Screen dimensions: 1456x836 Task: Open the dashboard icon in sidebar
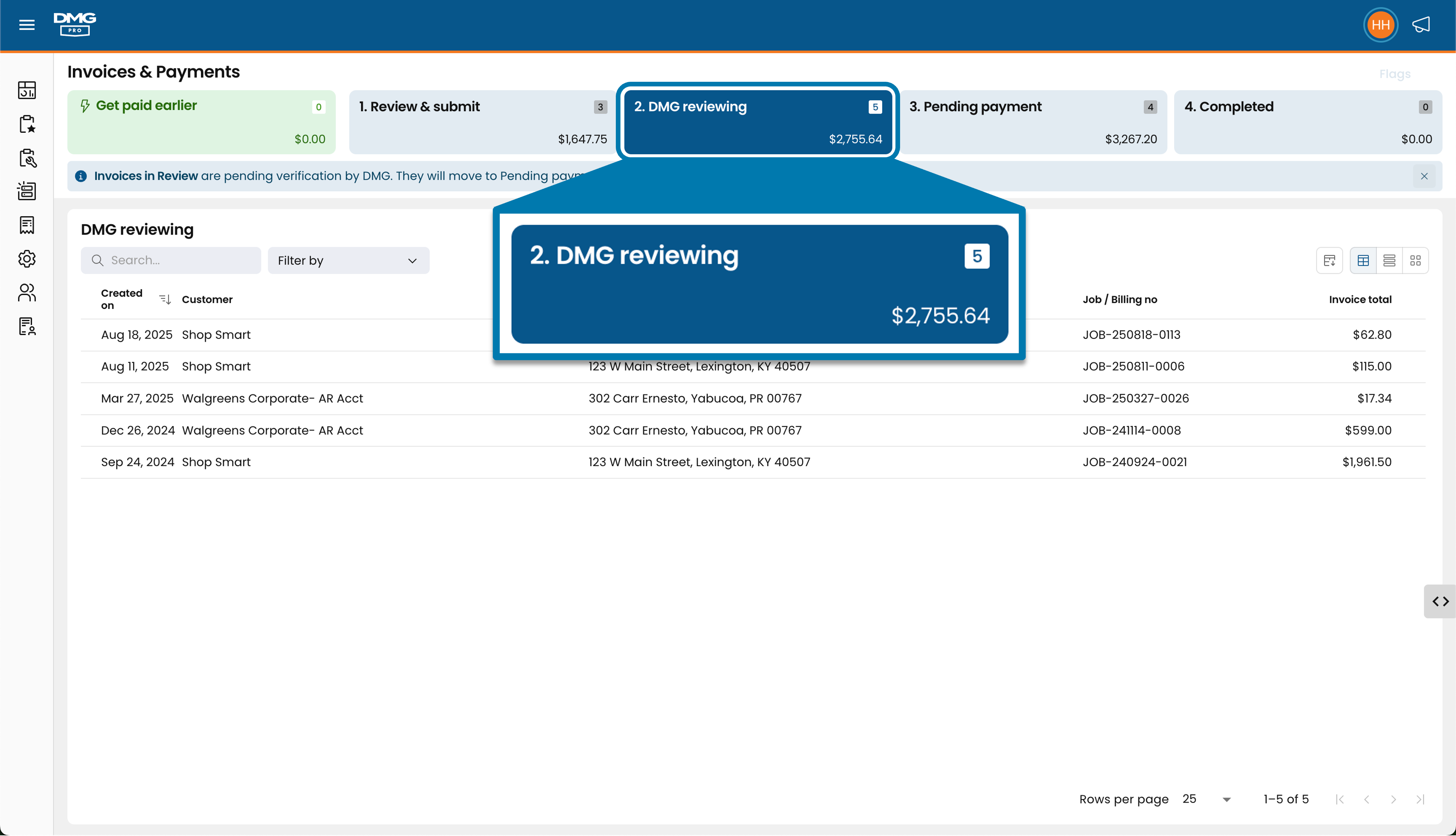[27, 90]
